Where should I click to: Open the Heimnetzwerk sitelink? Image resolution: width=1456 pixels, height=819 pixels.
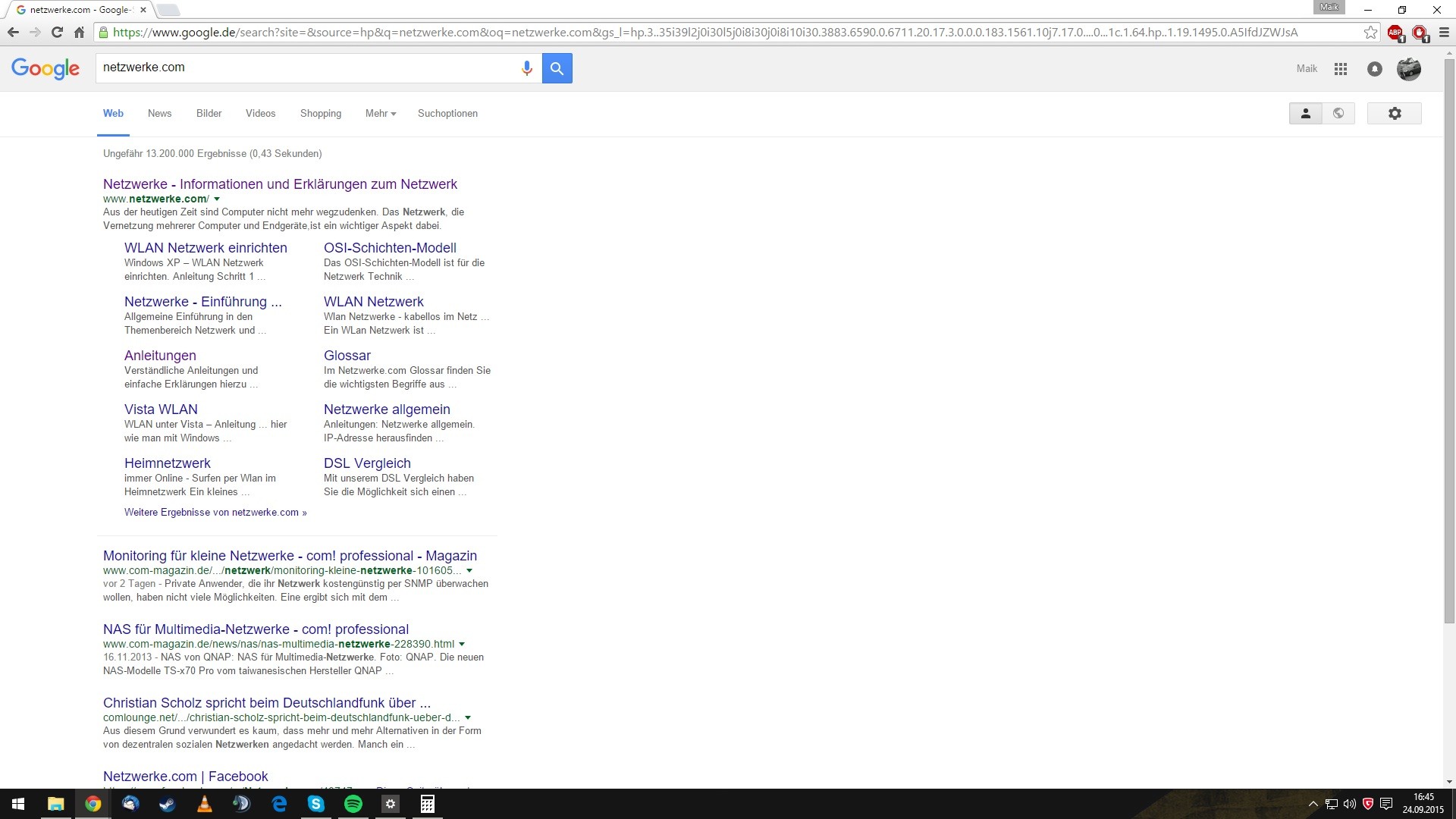coord(168,463)
